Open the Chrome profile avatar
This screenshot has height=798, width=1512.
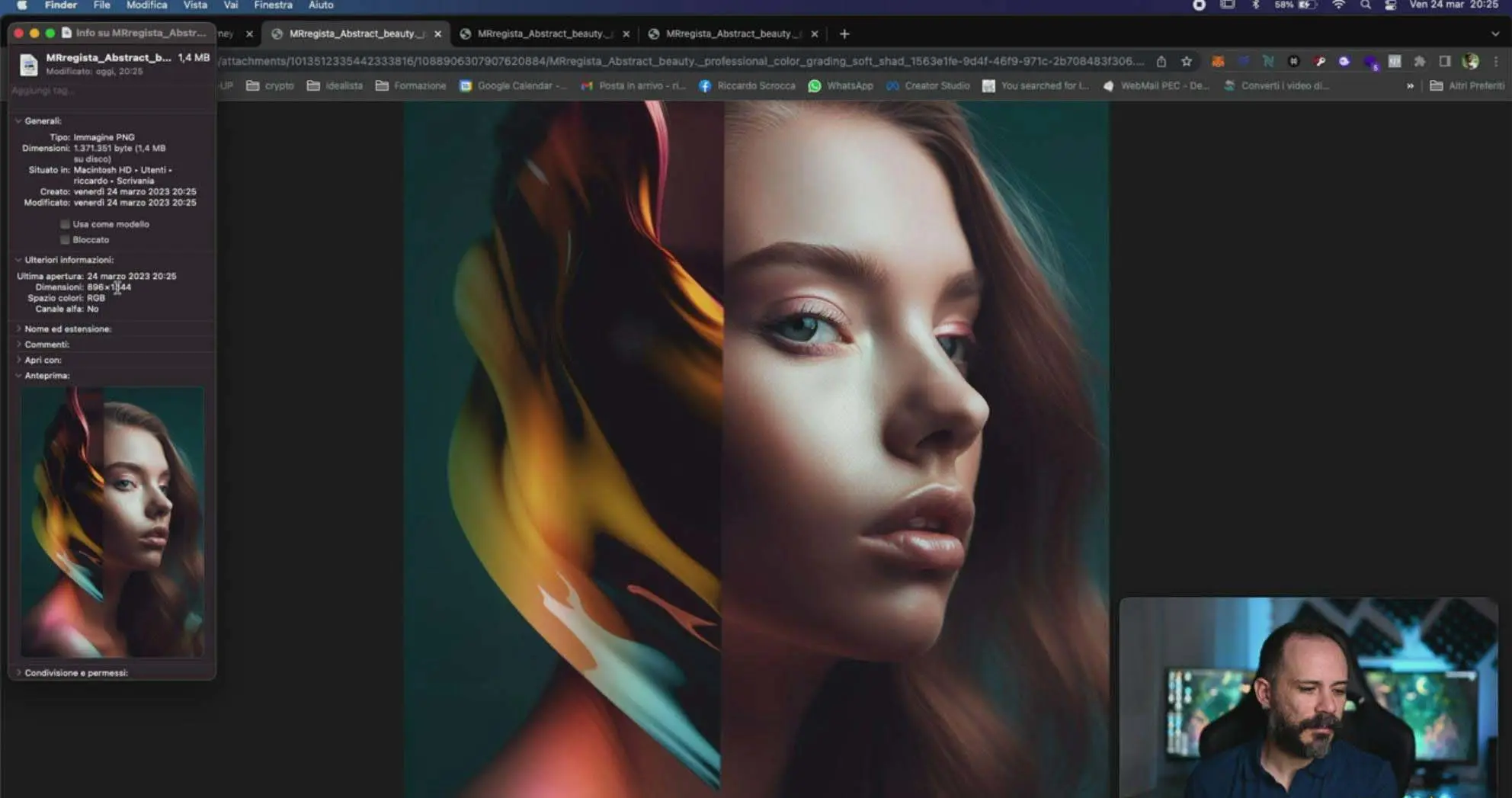pyautogui.click(x=1471, y=62)
